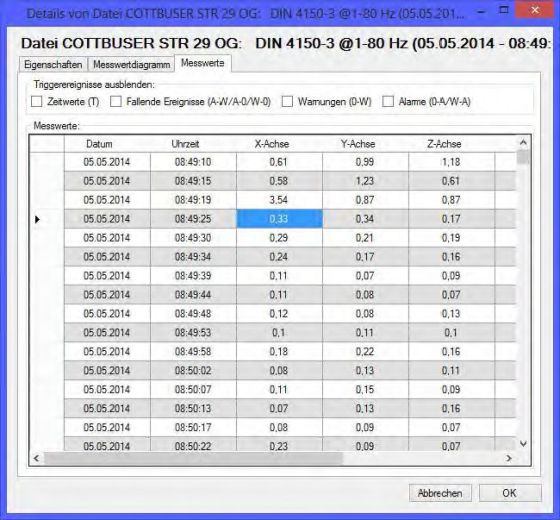This screenshot has width=560, height=520.
Task: Tick the Alarme (0-A/W-A) checkbox
Action: pos(388,102)
